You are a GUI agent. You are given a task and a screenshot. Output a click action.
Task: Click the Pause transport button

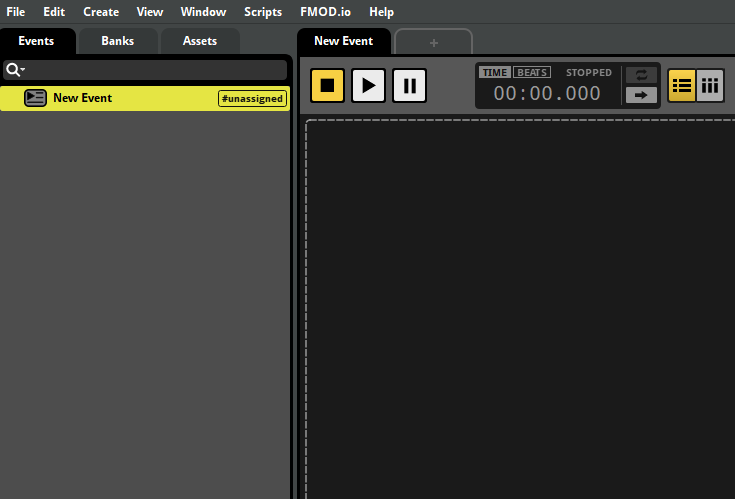coord(409,86)
